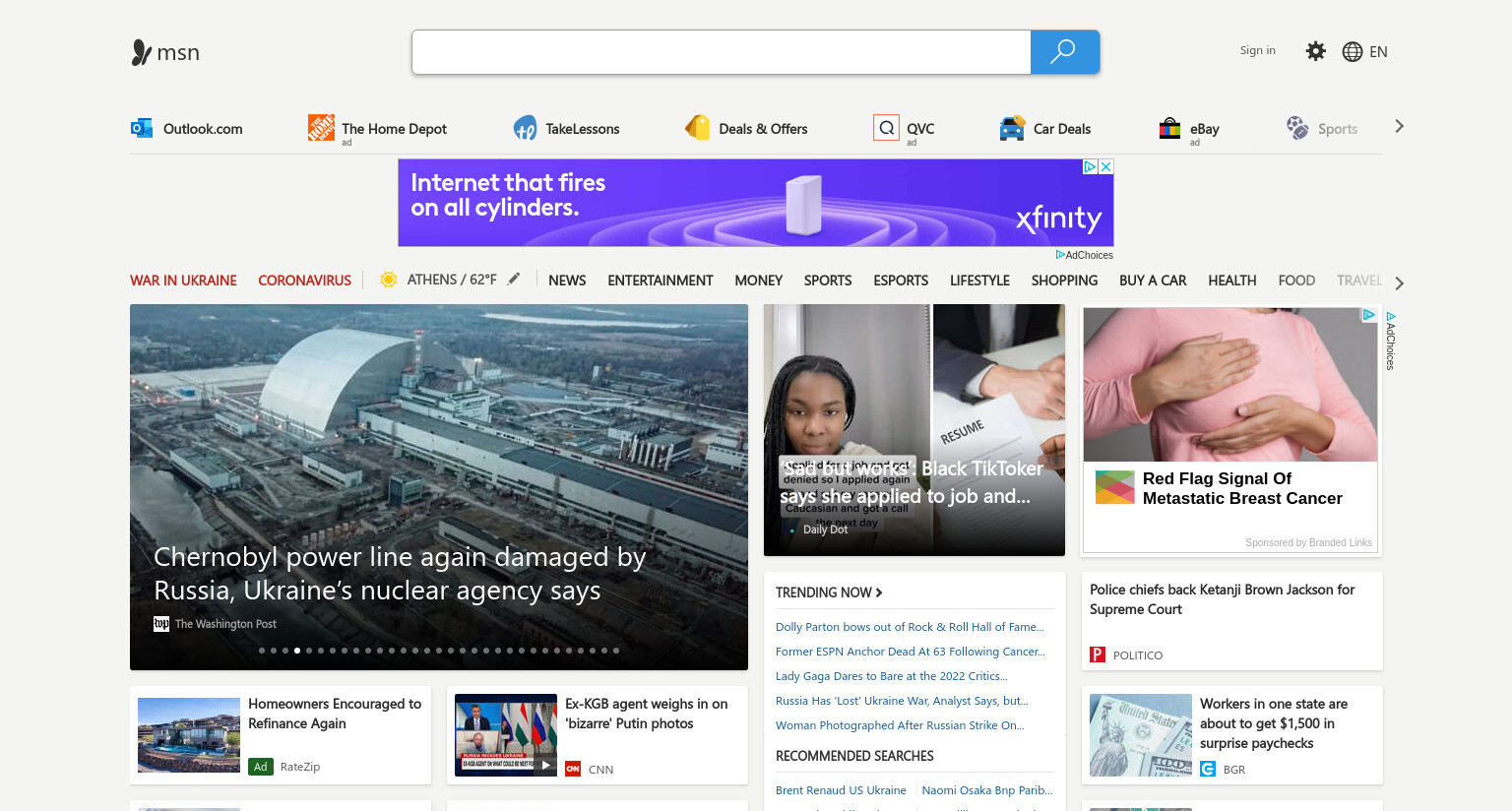Open Ketanji Brown Jackson police chiefs story
This screenshot has height=811, width=1512.
coord(1222,599)
